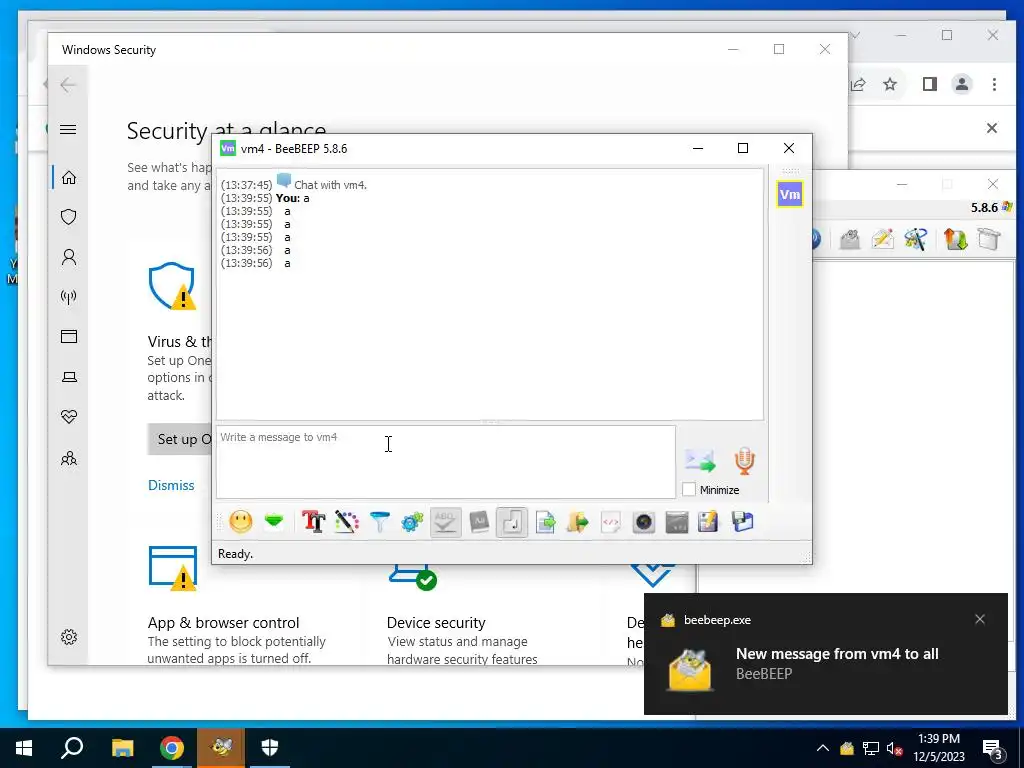1024x768 pixels.
Task: Click the purple Vm user avatar
Action: coord(790,195)
